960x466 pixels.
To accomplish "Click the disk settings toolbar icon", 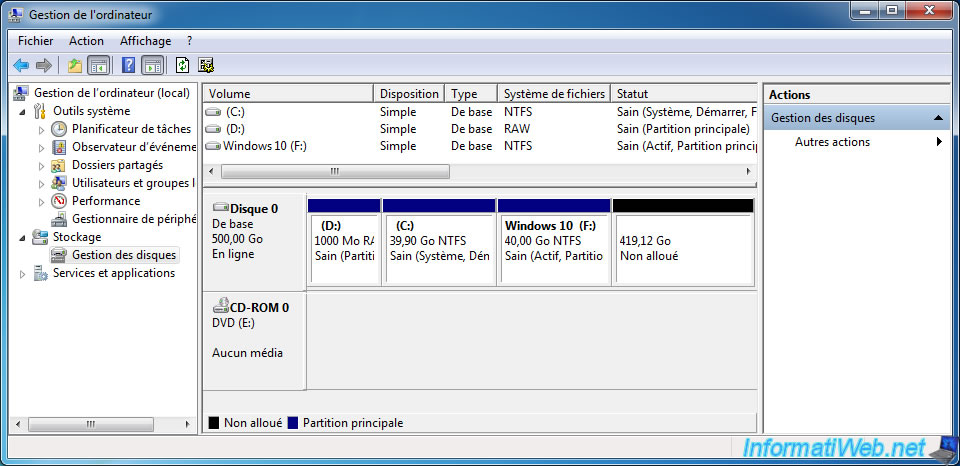I will tap(207, 66).
